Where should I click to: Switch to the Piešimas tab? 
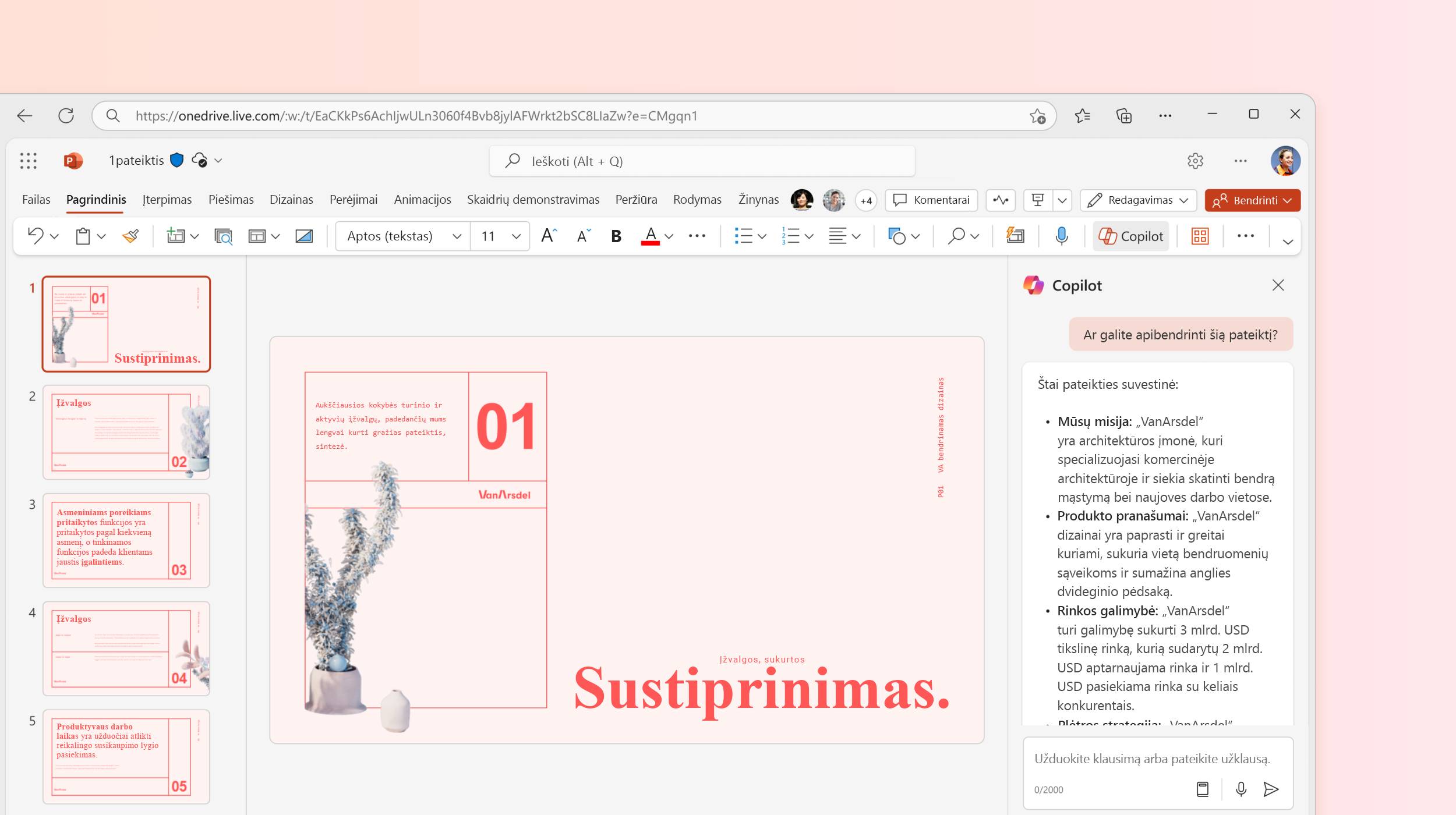[x=231, y=200]
